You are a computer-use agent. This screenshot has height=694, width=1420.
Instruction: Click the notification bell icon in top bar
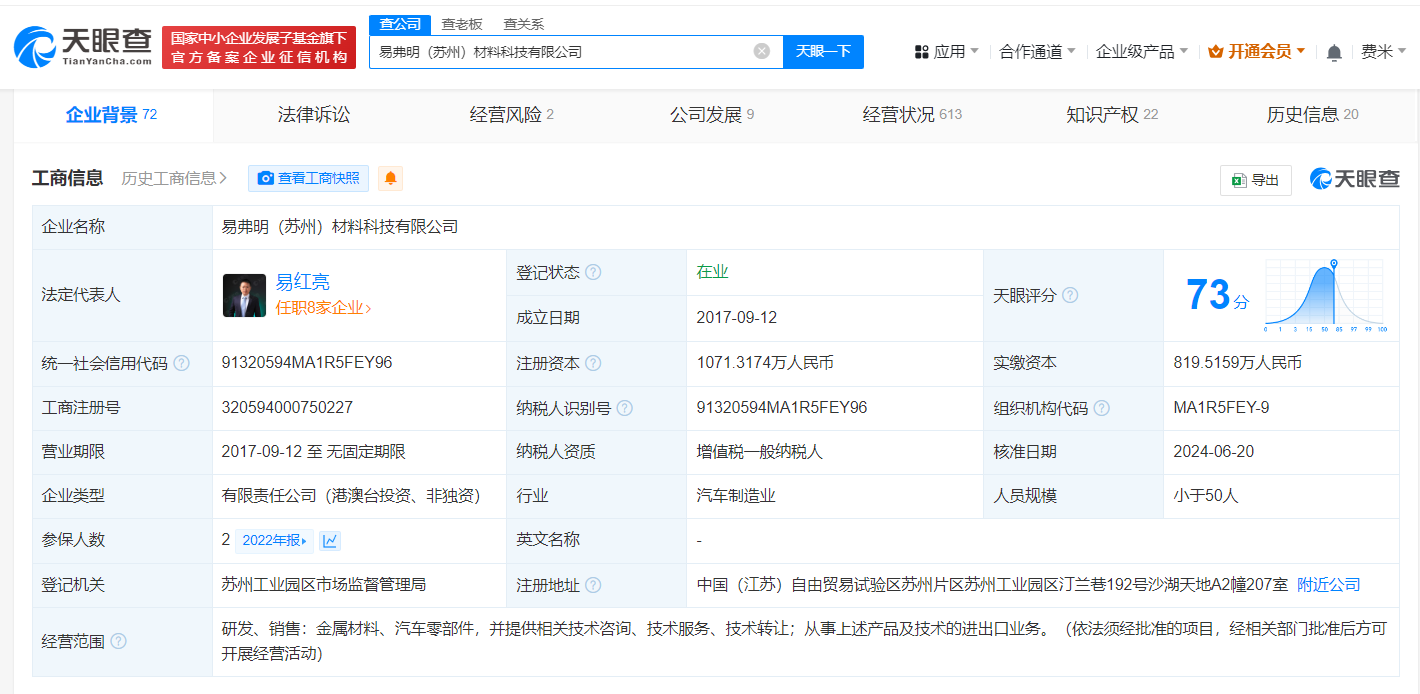(x=1333, y=50)
